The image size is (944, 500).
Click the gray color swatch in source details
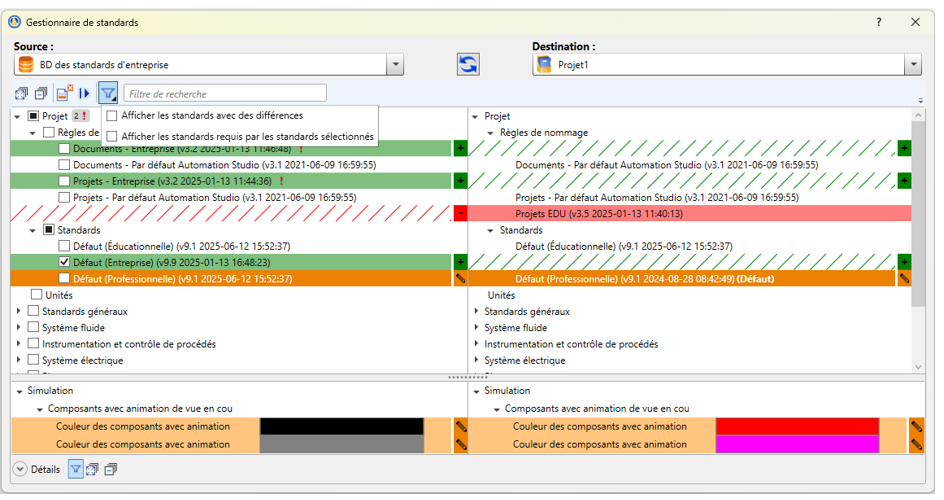(x=342, y=445)
